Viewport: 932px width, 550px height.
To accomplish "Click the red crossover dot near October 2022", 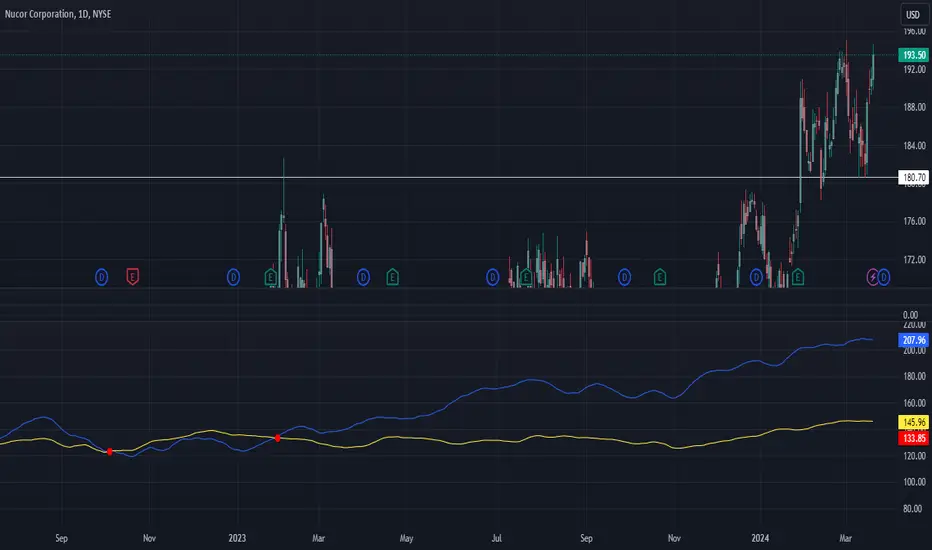I will [109, 452].
